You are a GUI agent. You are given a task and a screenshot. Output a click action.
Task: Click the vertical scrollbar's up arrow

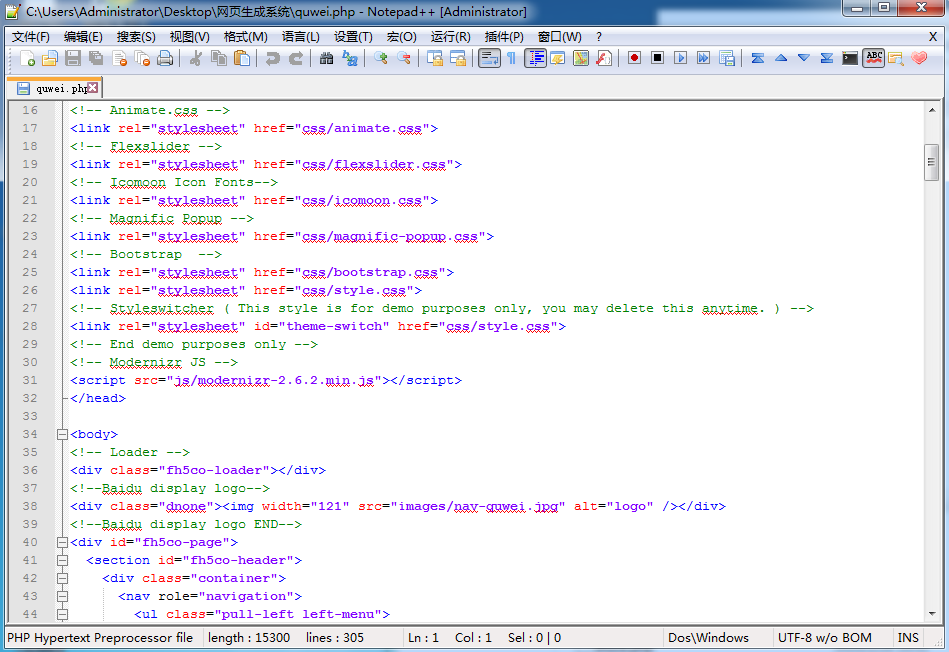[x=932, y=110]
